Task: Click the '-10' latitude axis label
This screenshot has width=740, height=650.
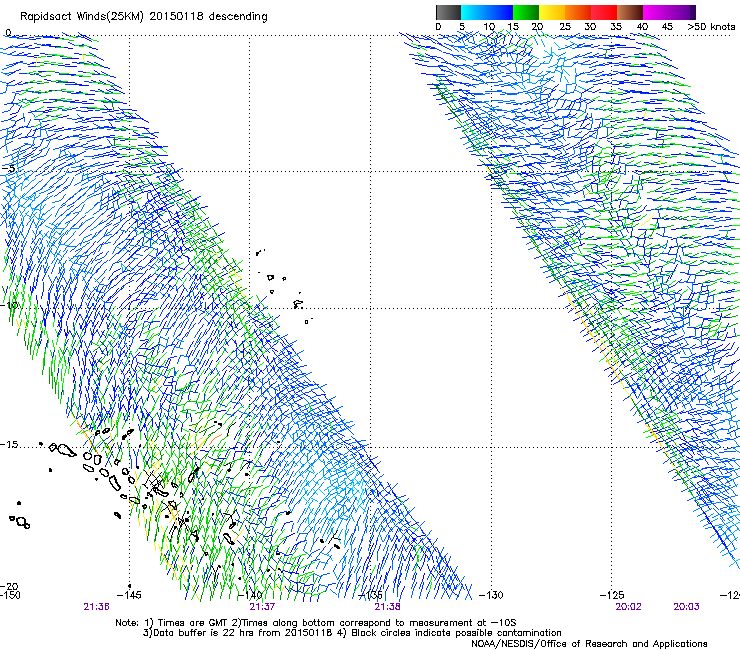Action: (x=9, y=305)
